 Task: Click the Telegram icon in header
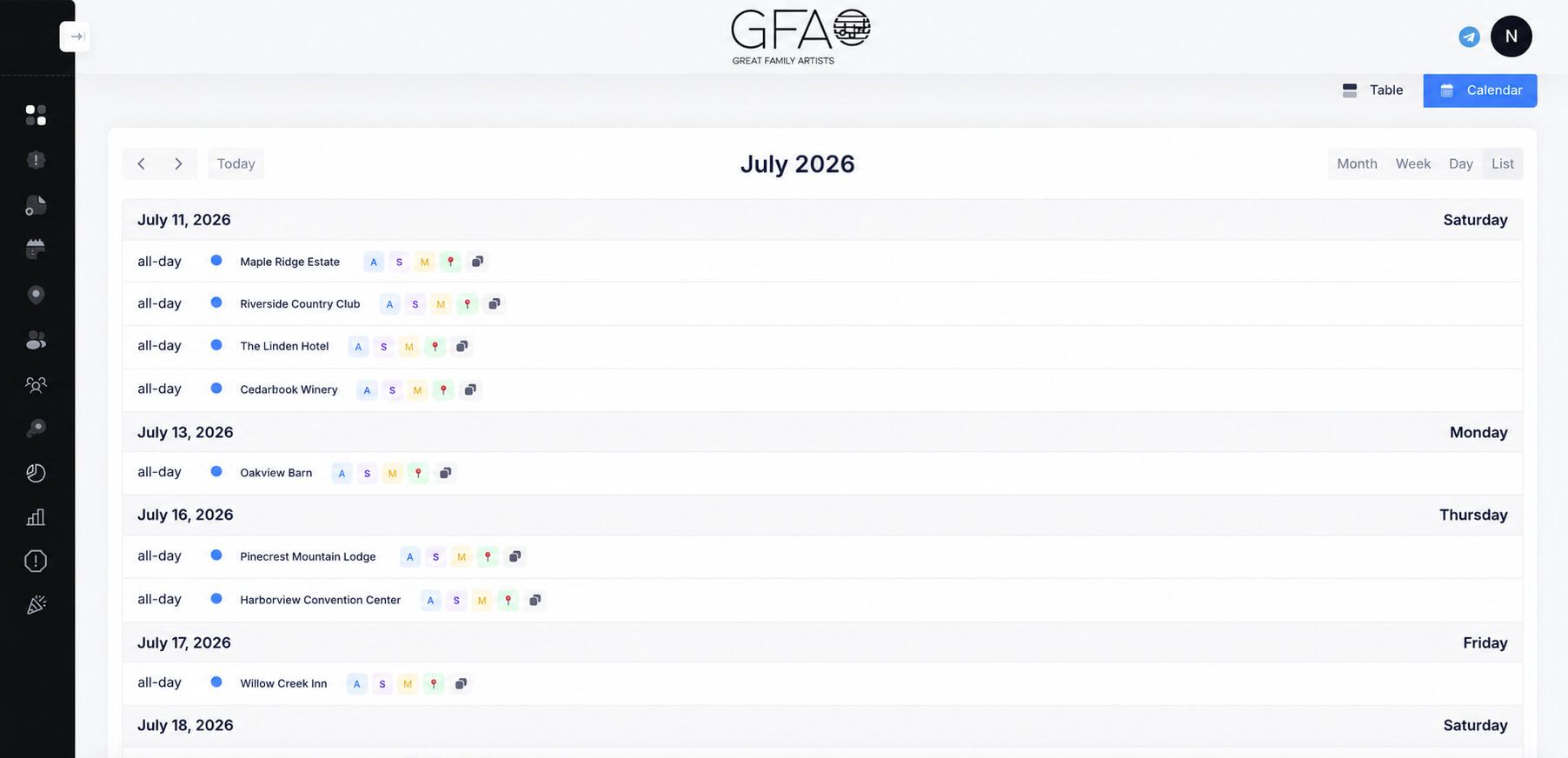1469,37
